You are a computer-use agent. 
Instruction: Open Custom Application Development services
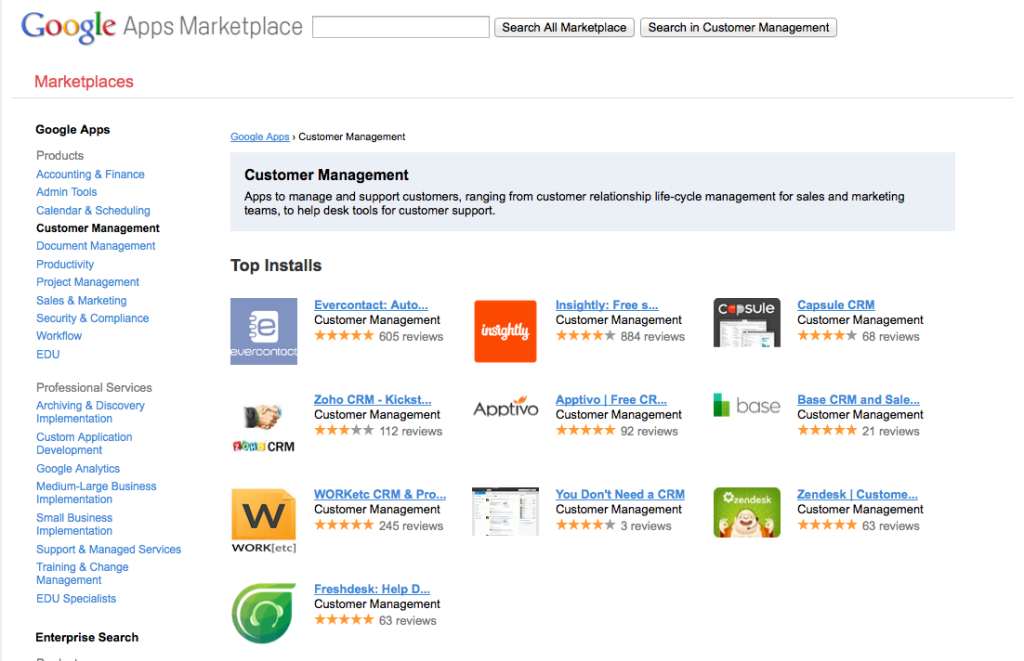pos(84,443)
